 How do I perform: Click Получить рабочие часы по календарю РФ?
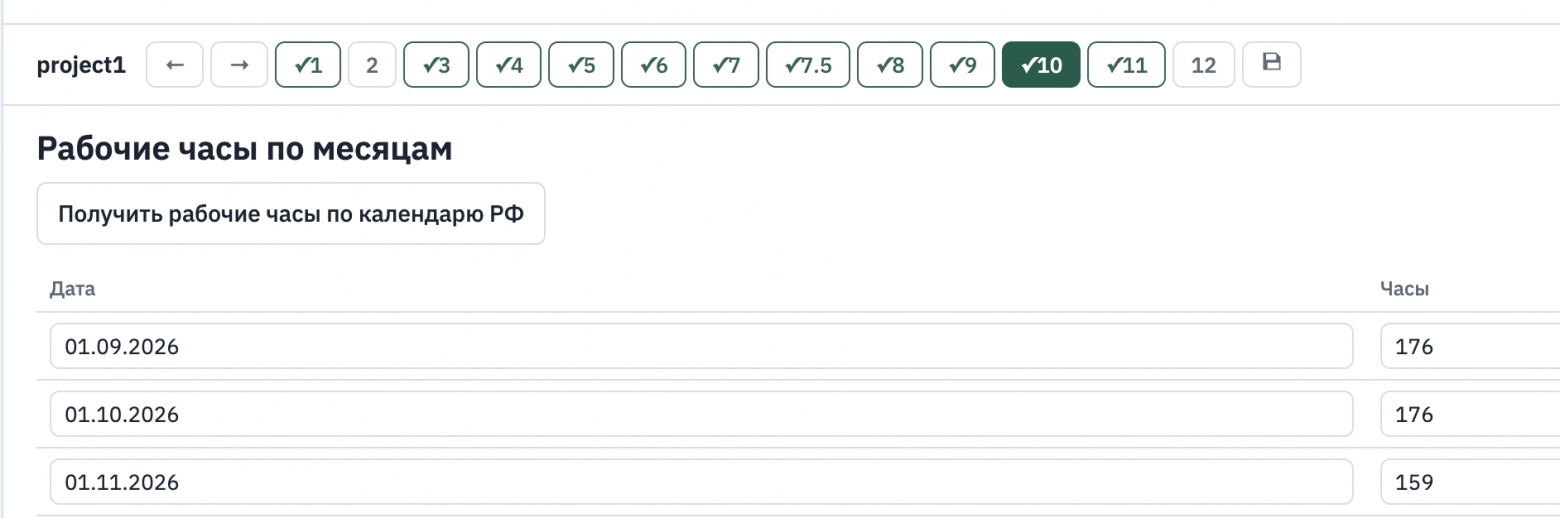coord(291,214)
